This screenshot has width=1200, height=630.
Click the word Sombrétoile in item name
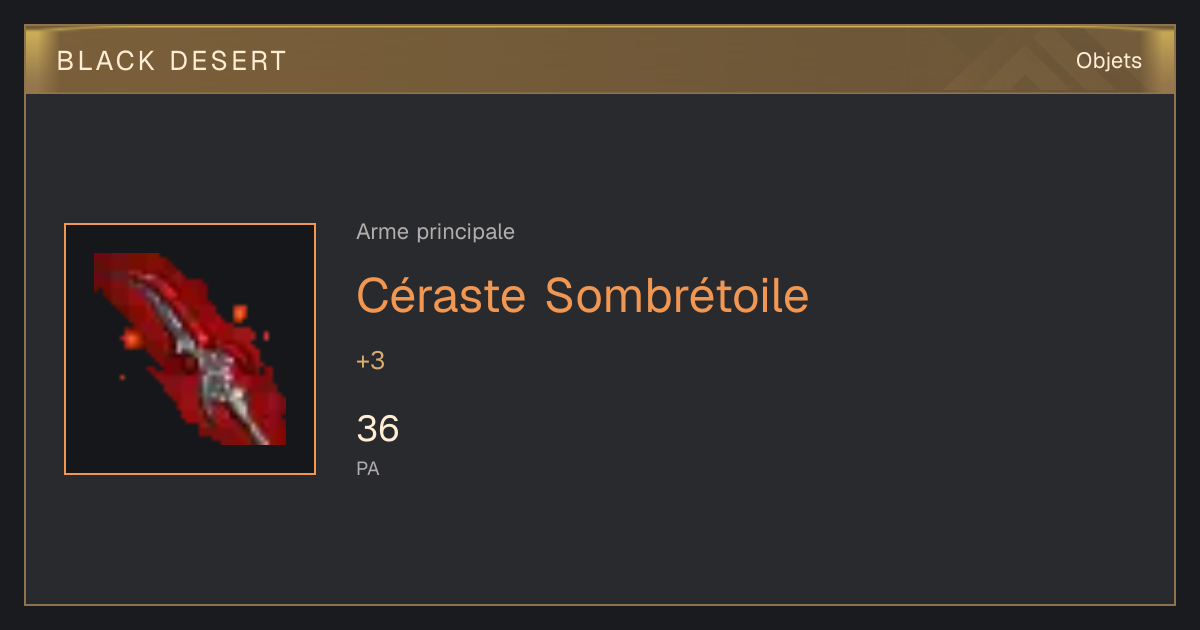[677, 295]
